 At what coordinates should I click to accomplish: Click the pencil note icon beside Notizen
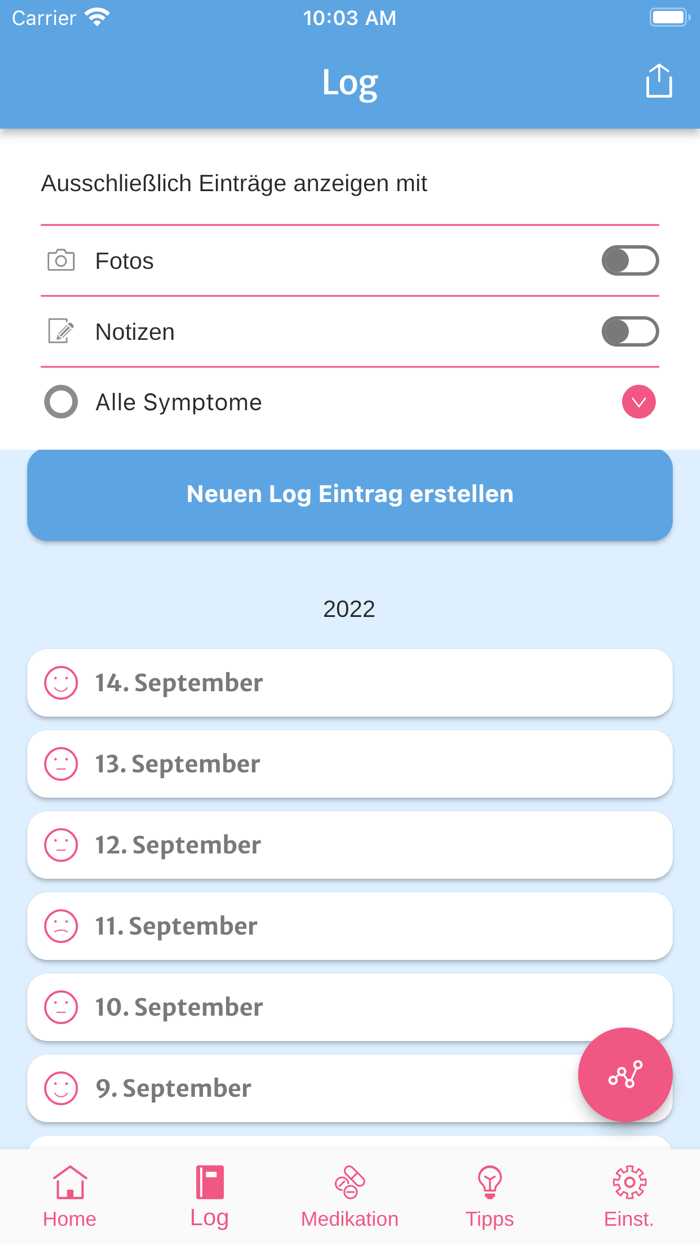click(x=60, y=331)
